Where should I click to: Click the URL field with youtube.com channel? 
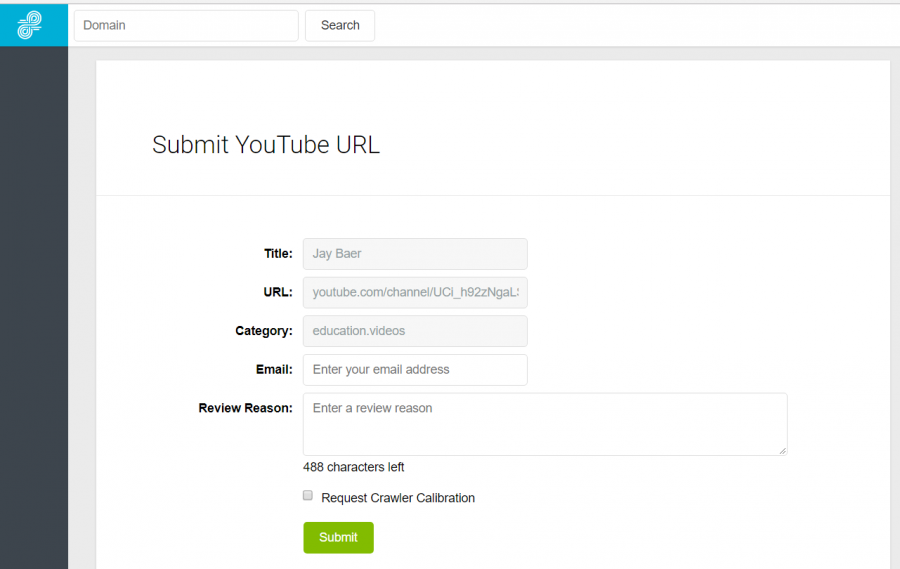415,292
